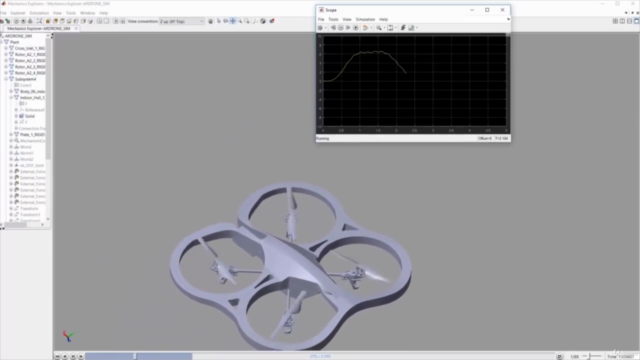
Task: Click the loop toggle icon at bottom right
Action: (x=560, y=357)
